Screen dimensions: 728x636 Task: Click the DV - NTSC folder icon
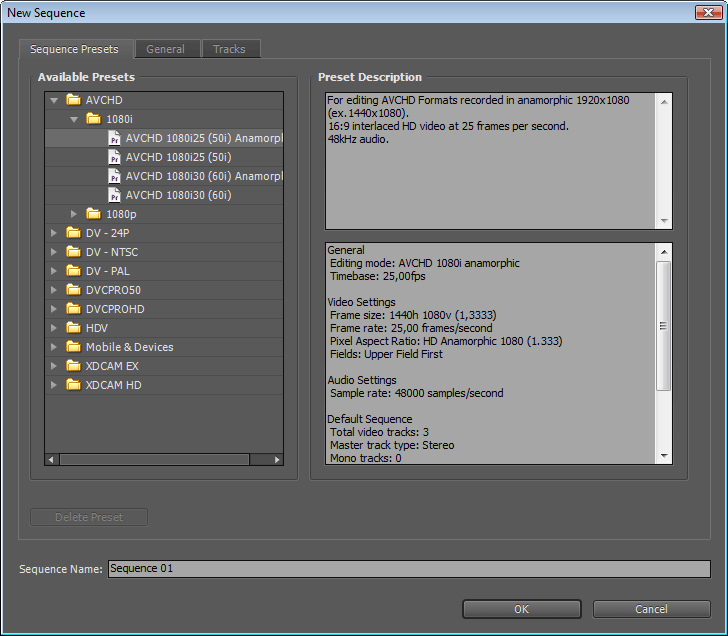coord(73,252)
